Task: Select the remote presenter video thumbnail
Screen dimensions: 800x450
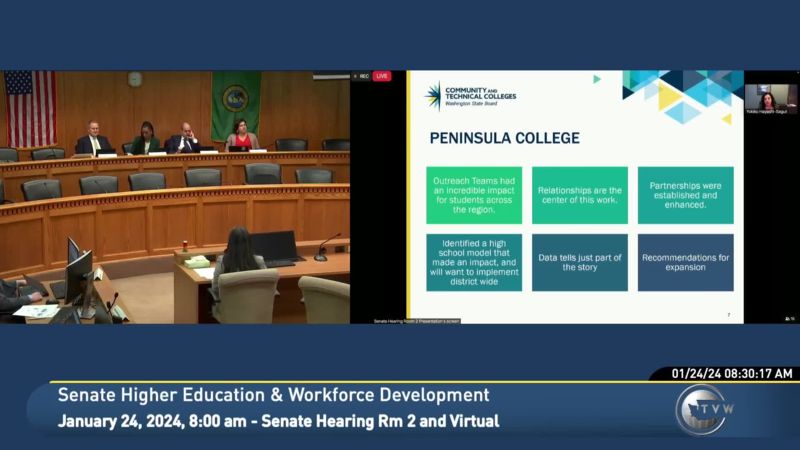Action: point(770,99)
